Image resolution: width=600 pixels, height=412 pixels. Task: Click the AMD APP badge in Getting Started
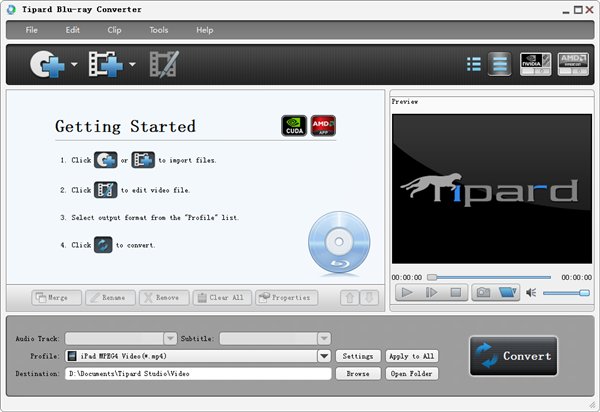click(x=323, y=125)
